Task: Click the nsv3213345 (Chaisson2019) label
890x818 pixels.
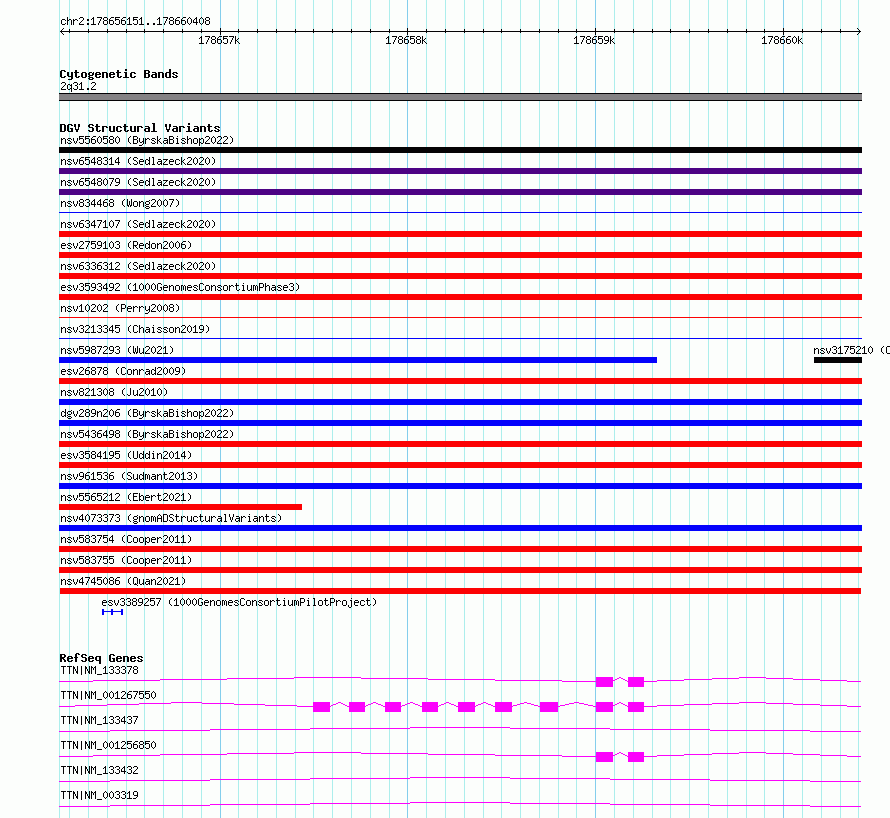Action: tap(135, 329)
